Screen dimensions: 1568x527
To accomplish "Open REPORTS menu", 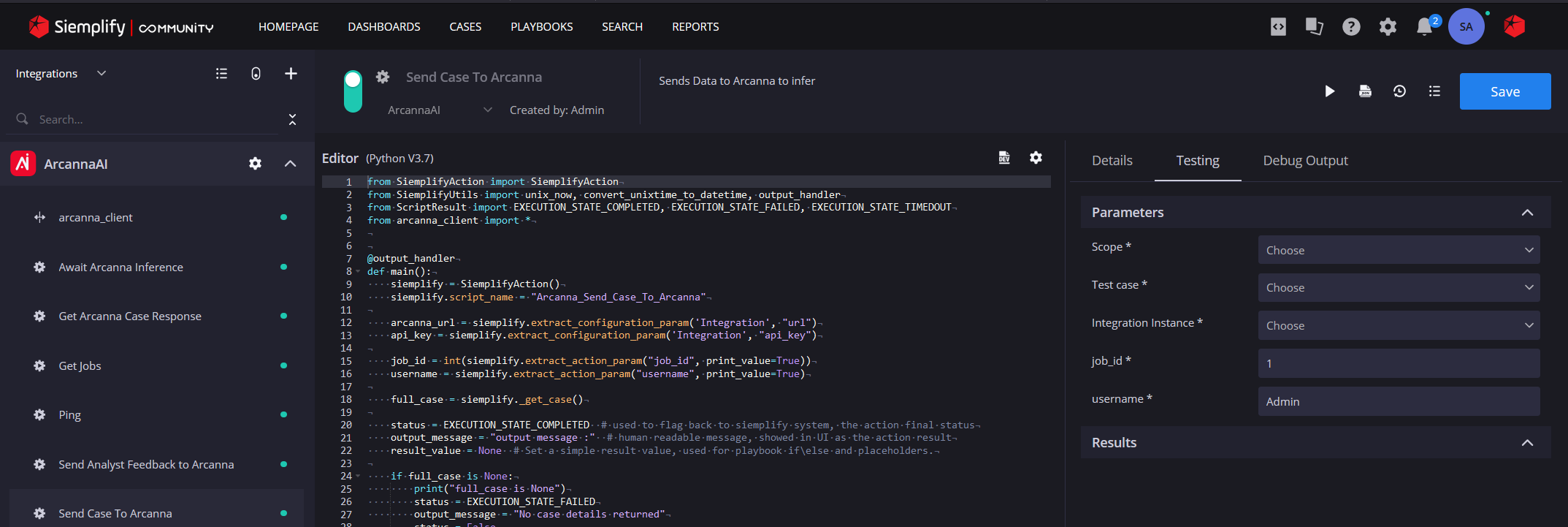I will click(695, 27).
